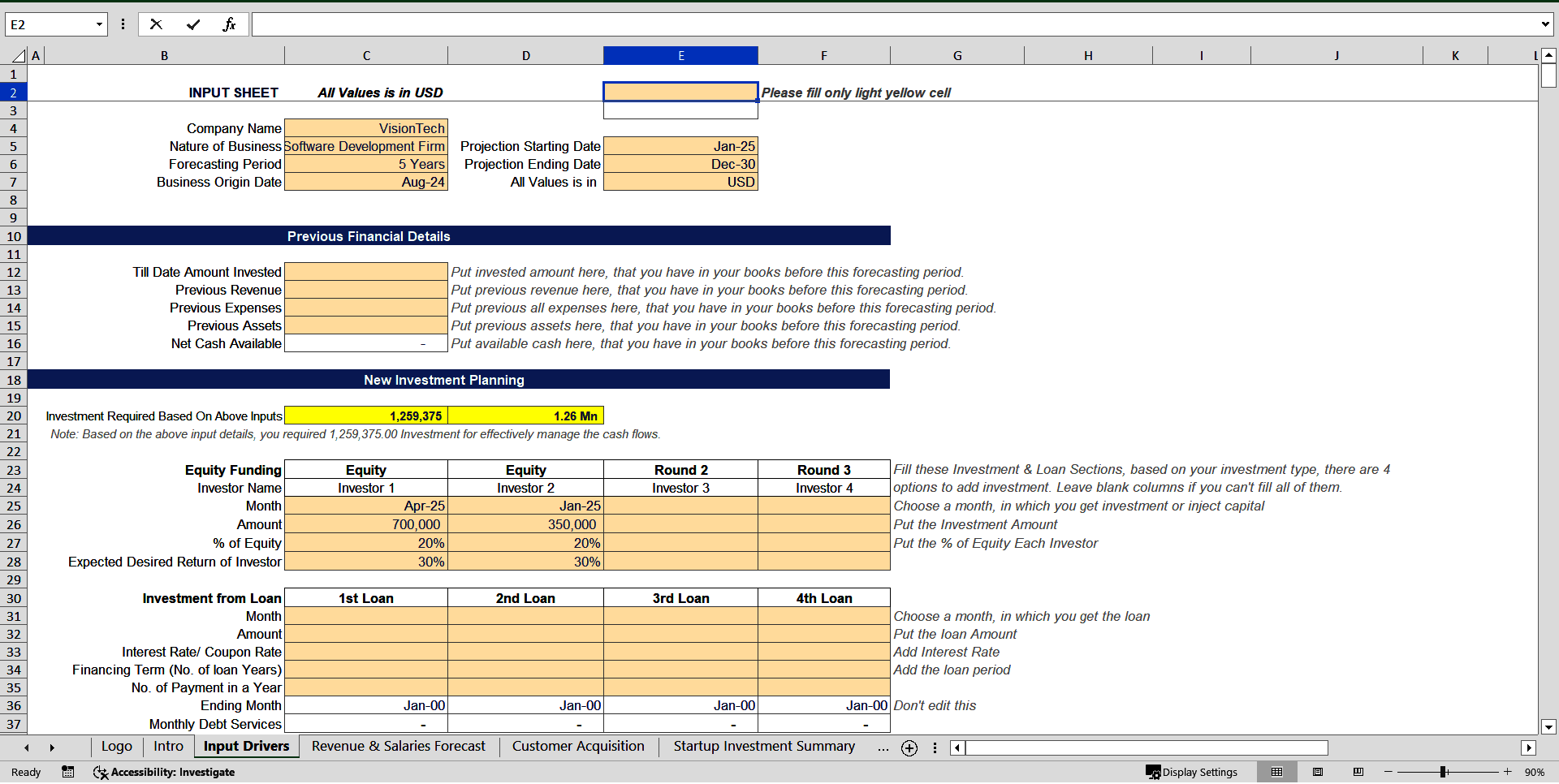The width and height of the screenshot is (1559, 784).
Task: Click sheet tab divider options dots
Action: pos(935,748)
